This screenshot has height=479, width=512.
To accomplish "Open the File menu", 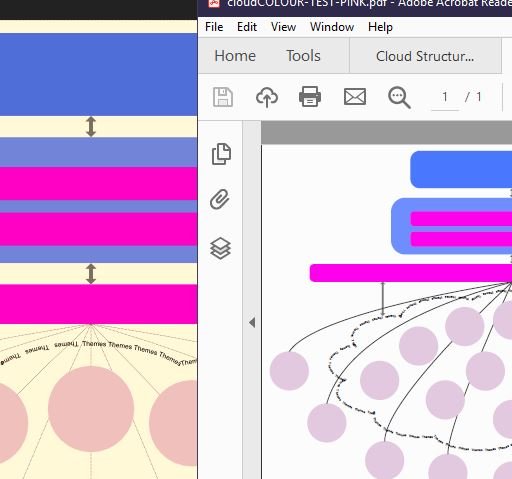I will 214,27.
